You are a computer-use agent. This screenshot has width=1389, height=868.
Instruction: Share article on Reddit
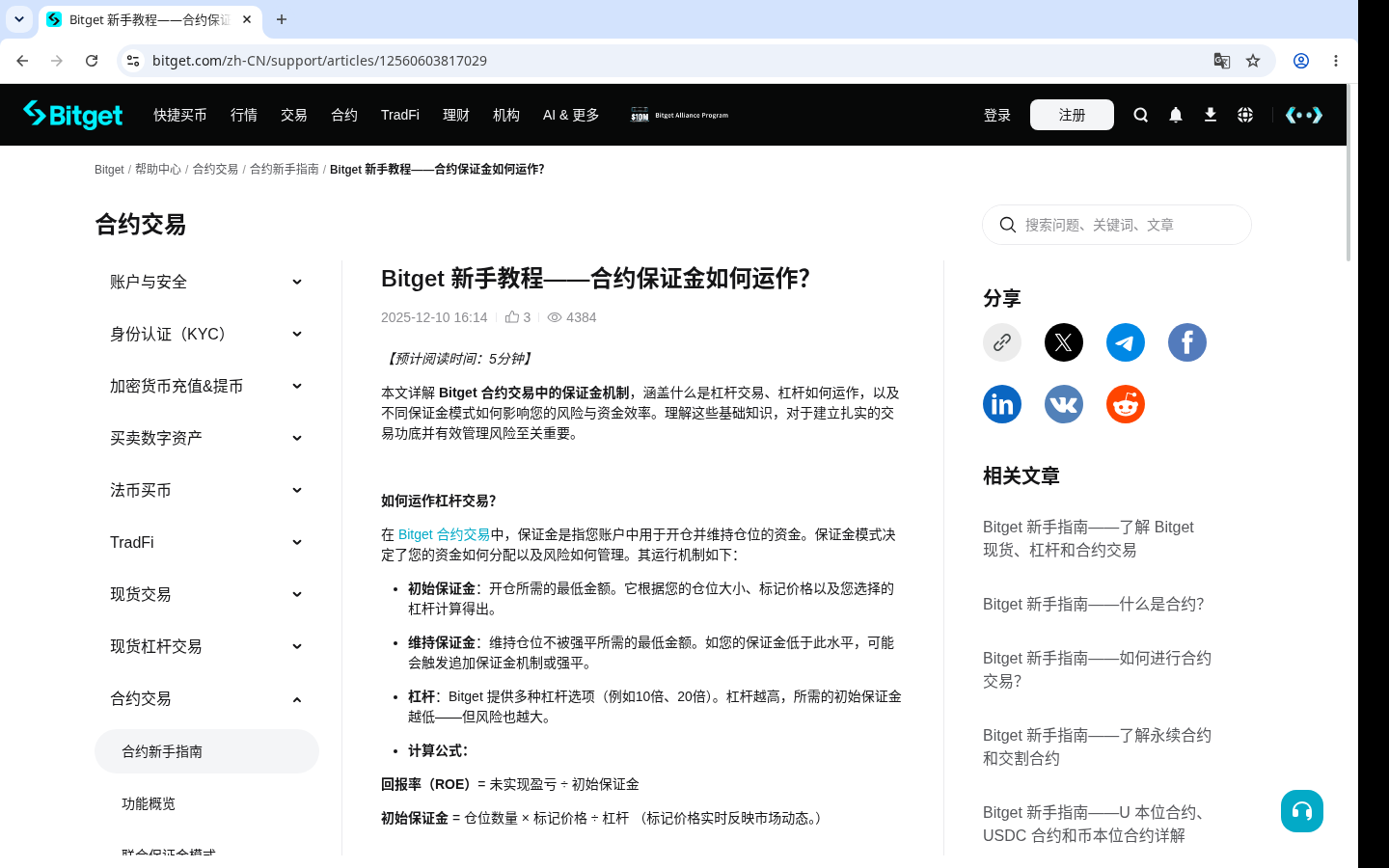(1126, 404)
